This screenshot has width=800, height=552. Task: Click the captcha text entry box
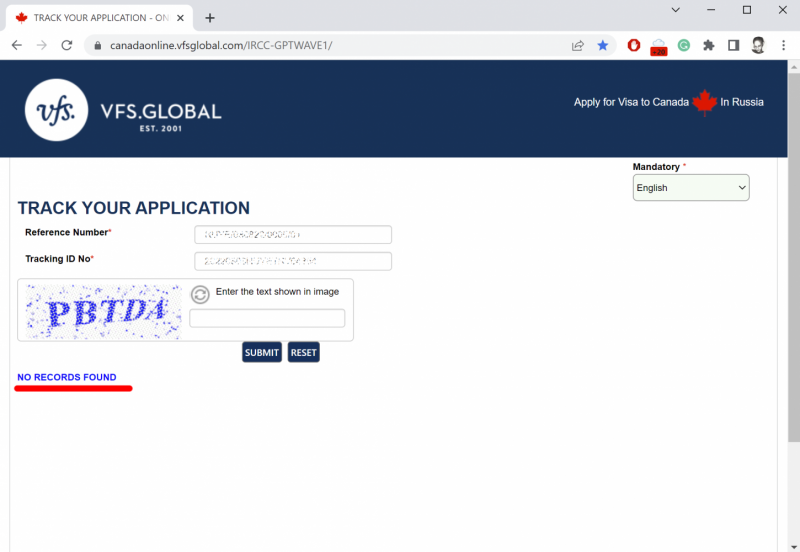click(267, 318)
